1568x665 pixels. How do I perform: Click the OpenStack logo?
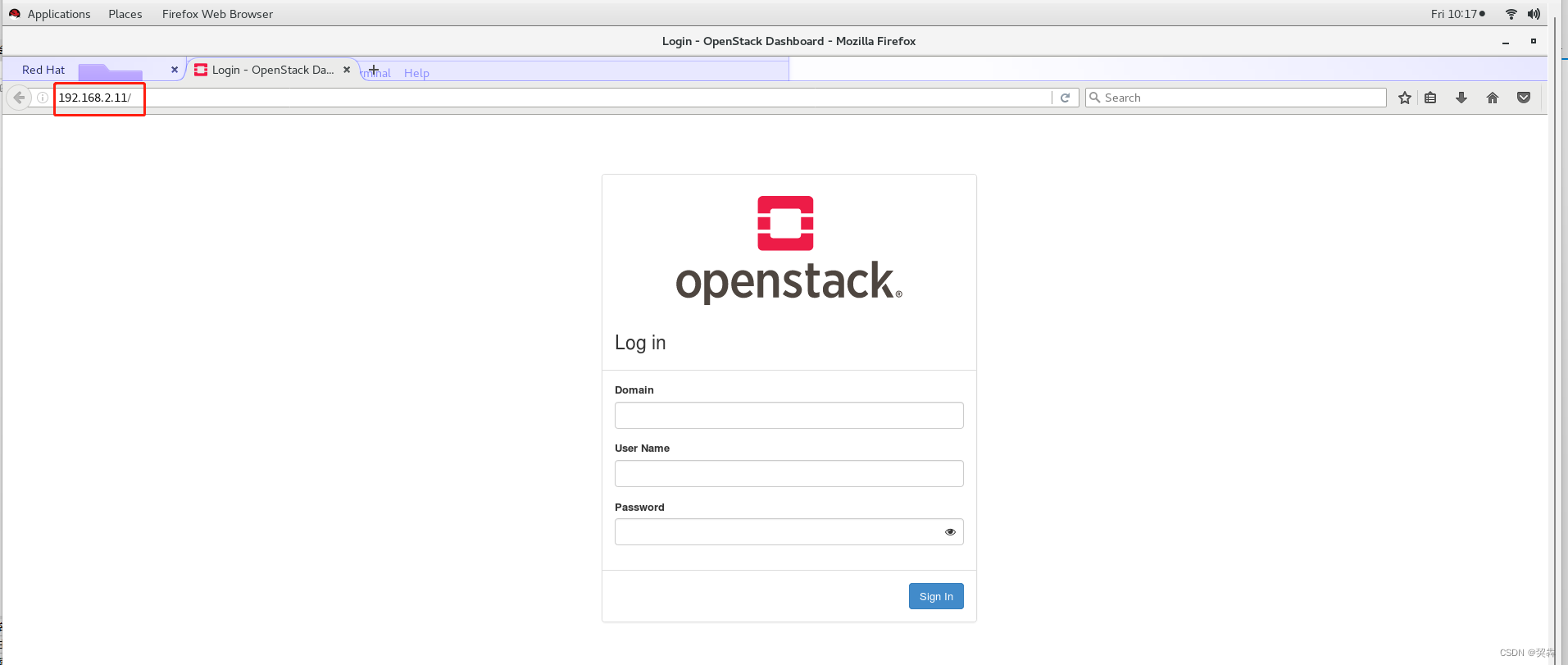click(789, 249)
